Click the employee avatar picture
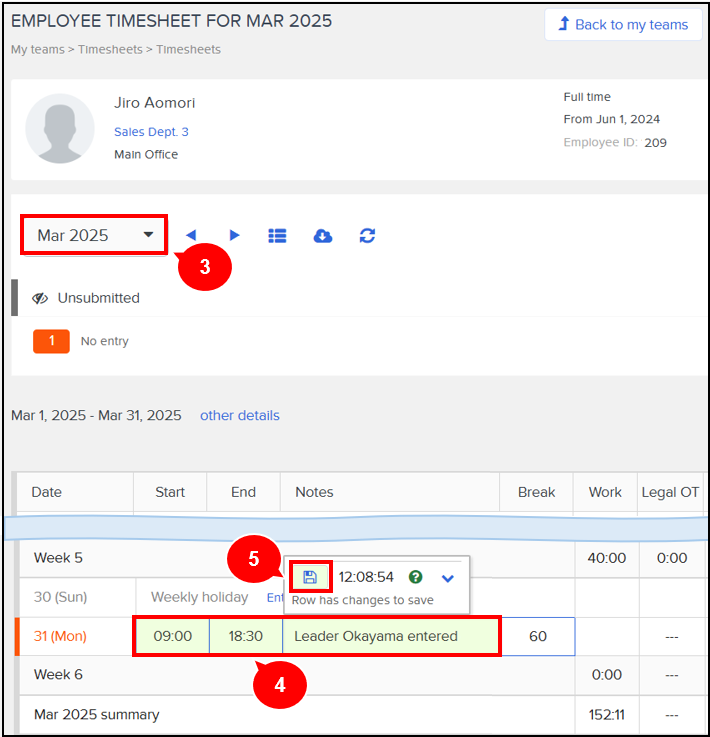This screenshot has width=710, height=737. point(60,128)
